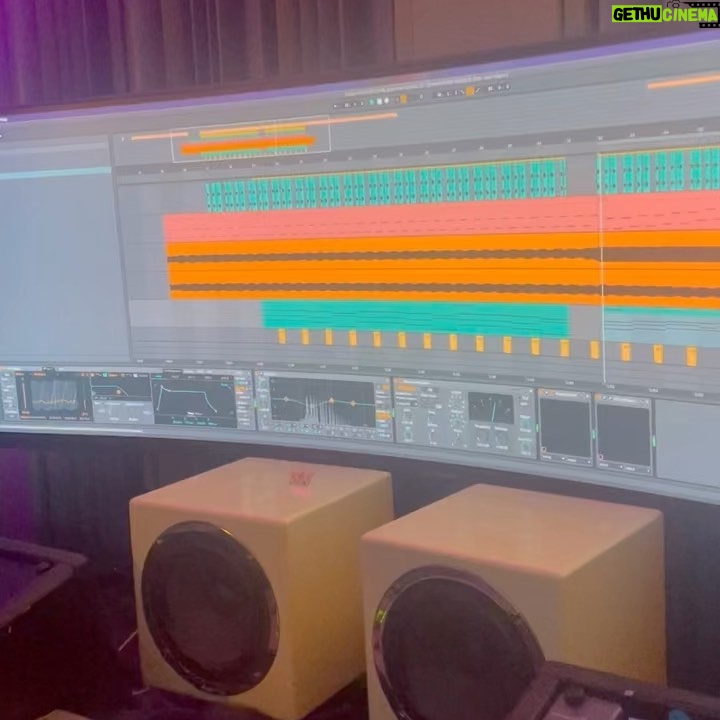Toggle the second dark-pad device's orange activator
This screenshot has height=720, width=720.
pos(597,396)
